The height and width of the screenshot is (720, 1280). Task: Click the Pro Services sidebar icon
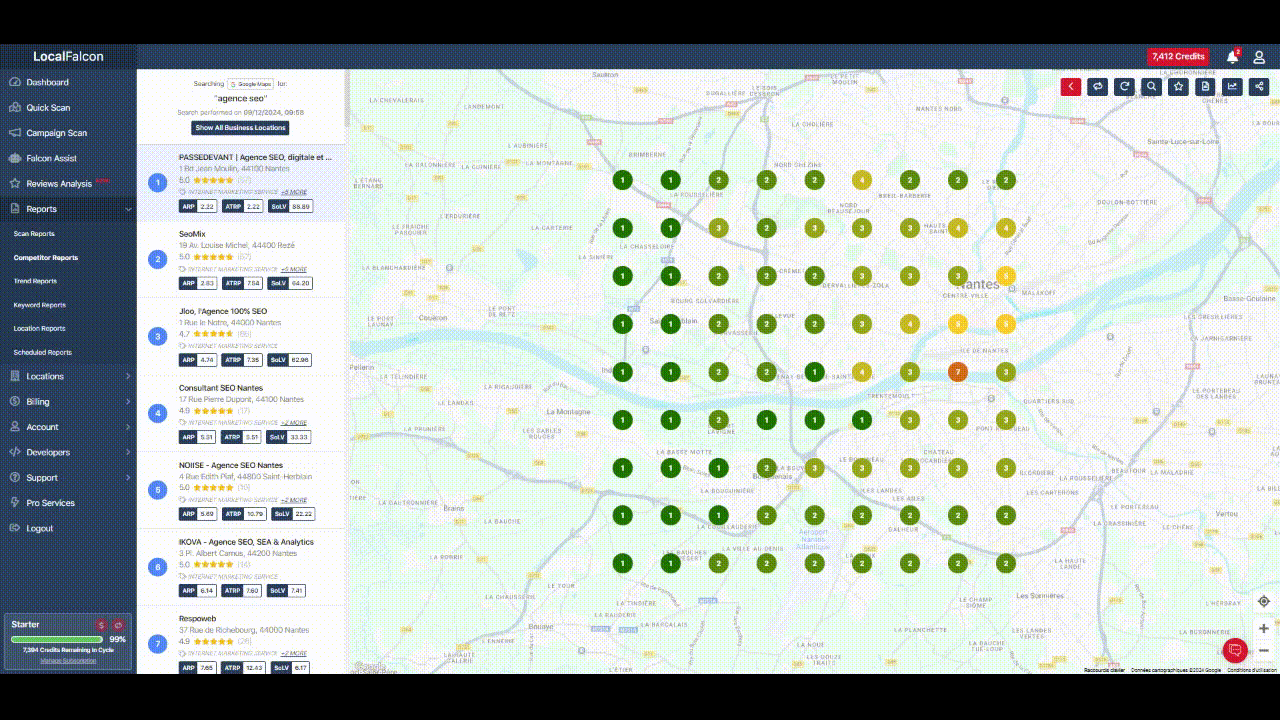click(x=15, y=503)
